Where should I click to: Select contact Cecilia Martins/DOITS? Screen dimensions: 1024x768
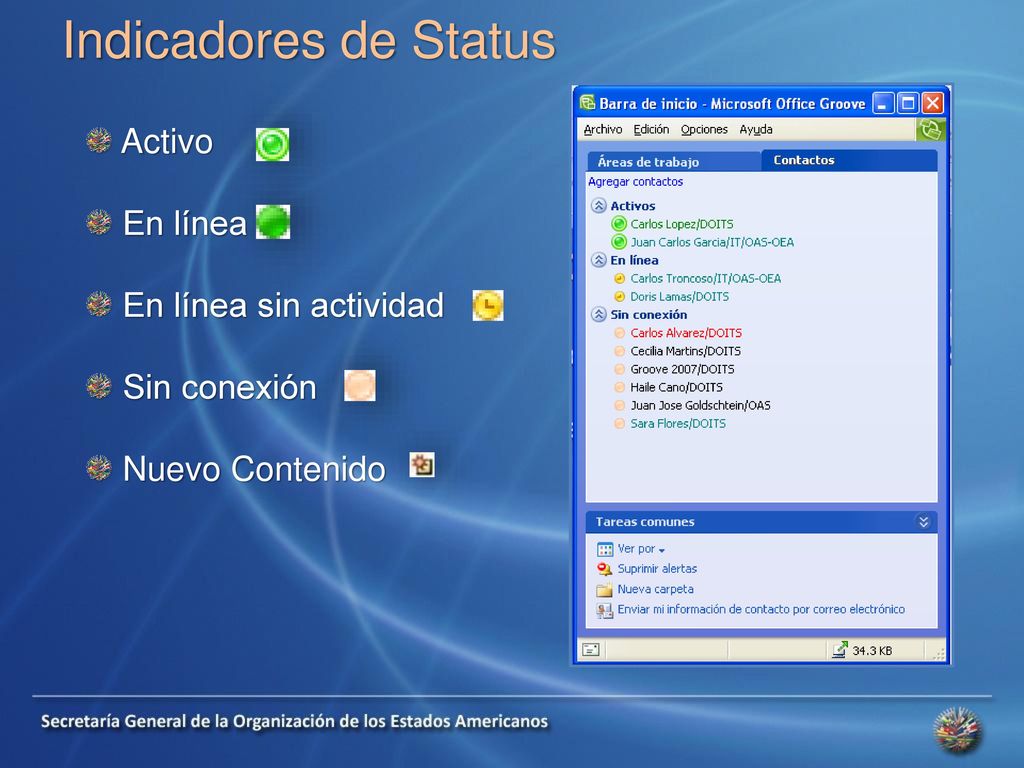[x=685, y=351]
